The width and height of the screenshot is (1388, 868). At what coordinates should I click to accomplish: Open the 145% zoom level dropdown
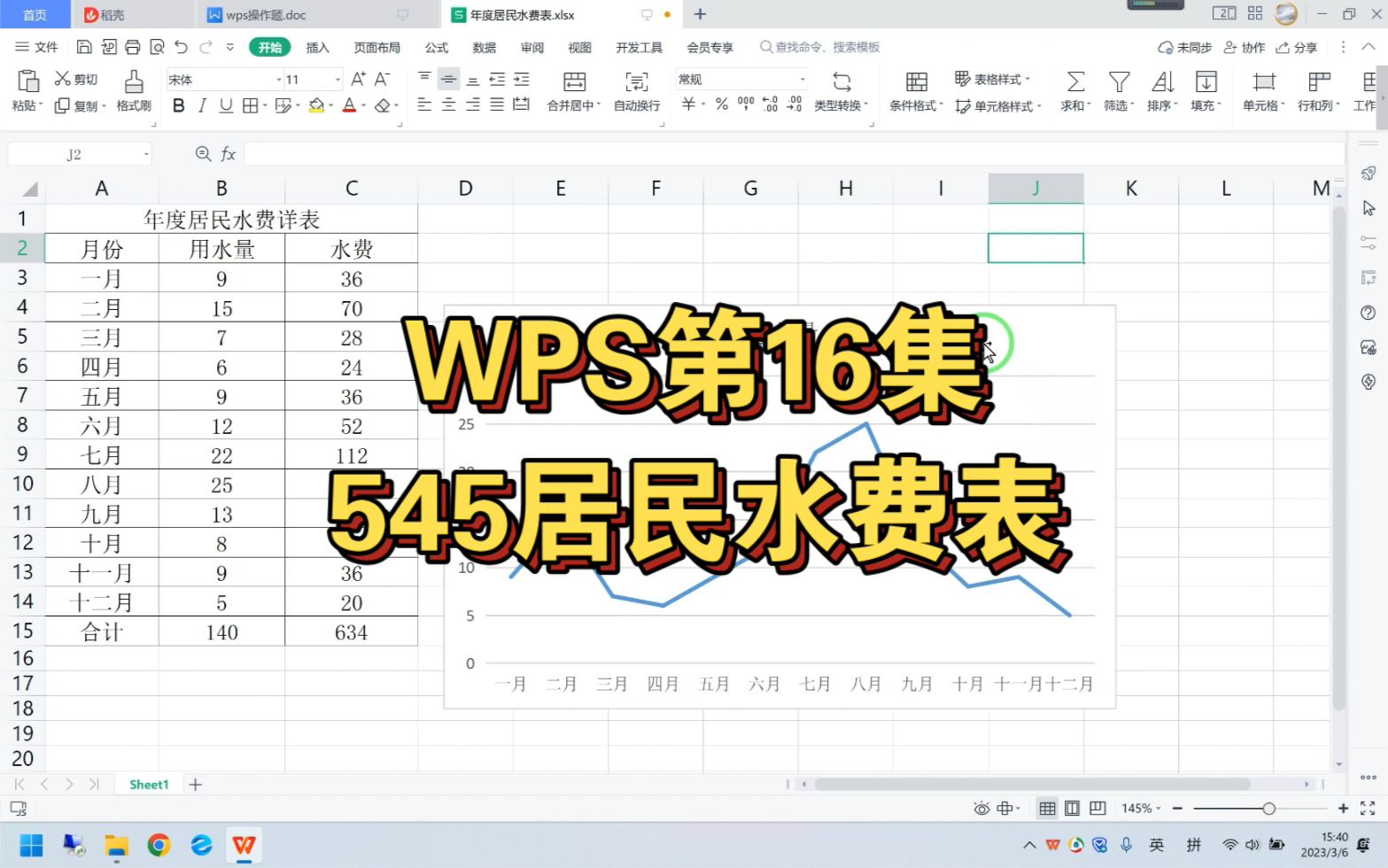click(x=1141, y=809)
